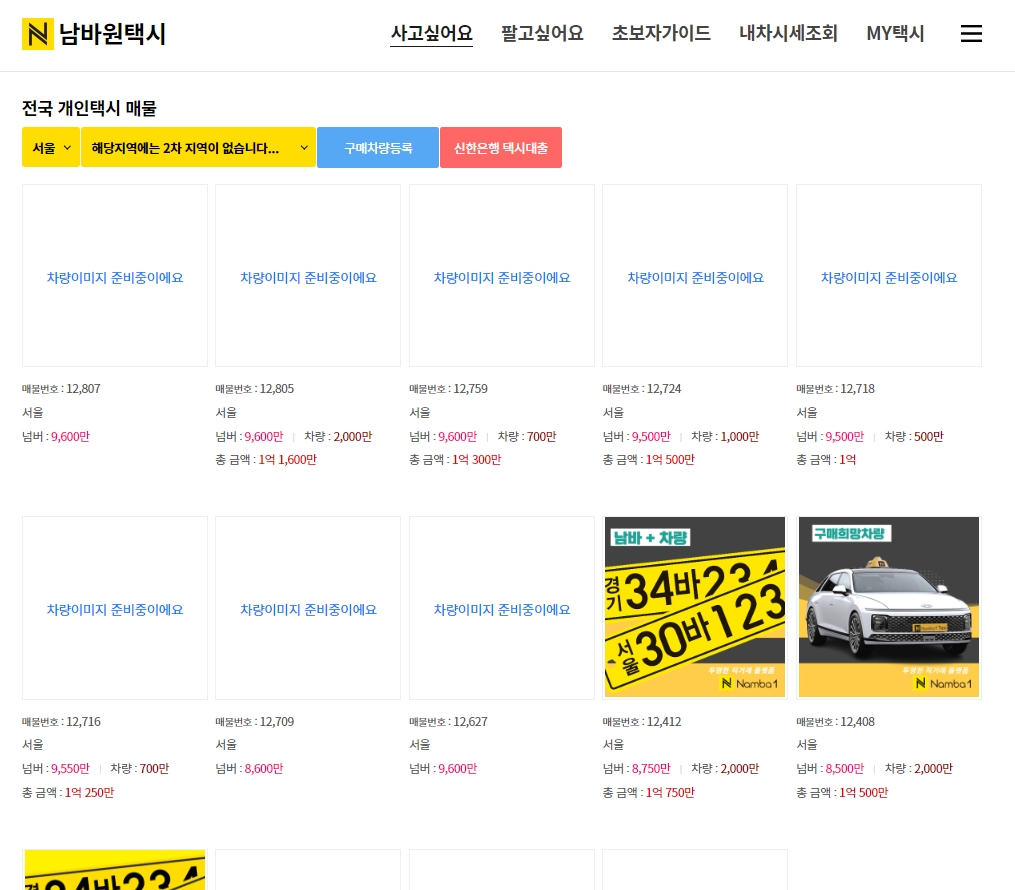Click number price 8,600만 of listing 12,709
Screen dimensions: 1015x890
[264, 769]
